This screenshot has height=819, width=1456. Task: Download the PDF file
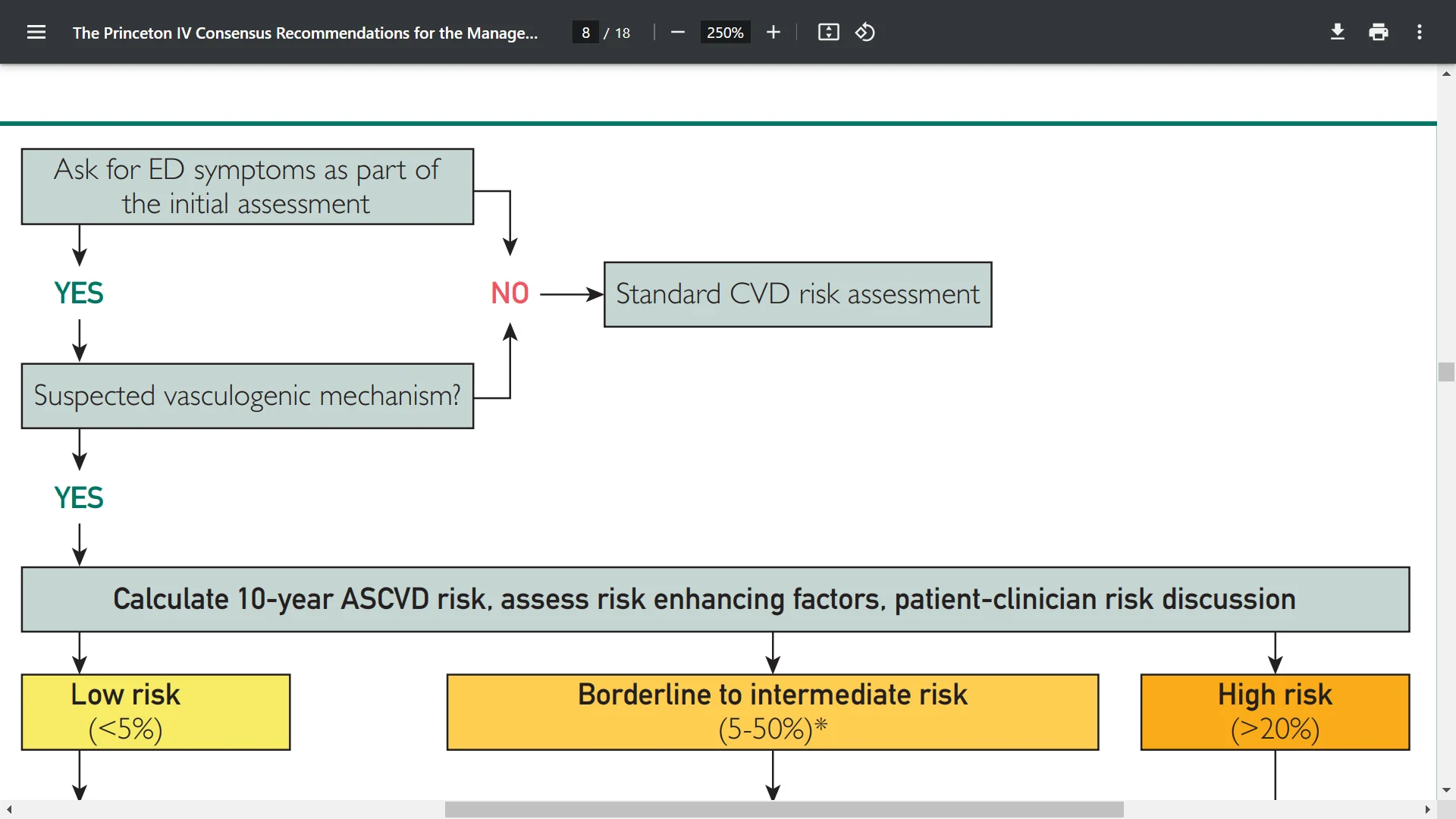pyautogui.click(x=1338, y=33)
